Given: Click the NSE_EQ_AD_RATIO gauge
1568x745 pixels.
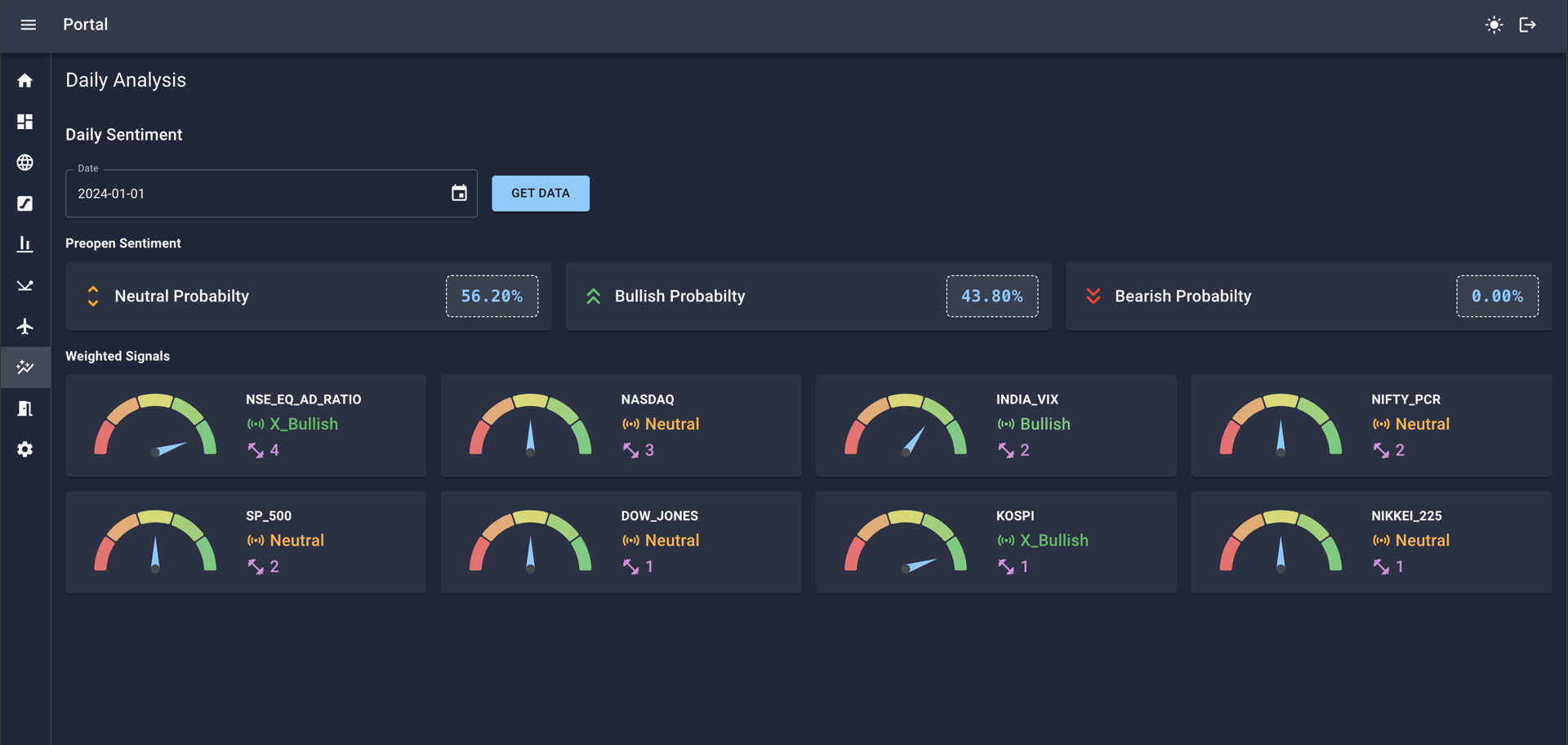Looking at the screenshot, I should tap(155, 425).
